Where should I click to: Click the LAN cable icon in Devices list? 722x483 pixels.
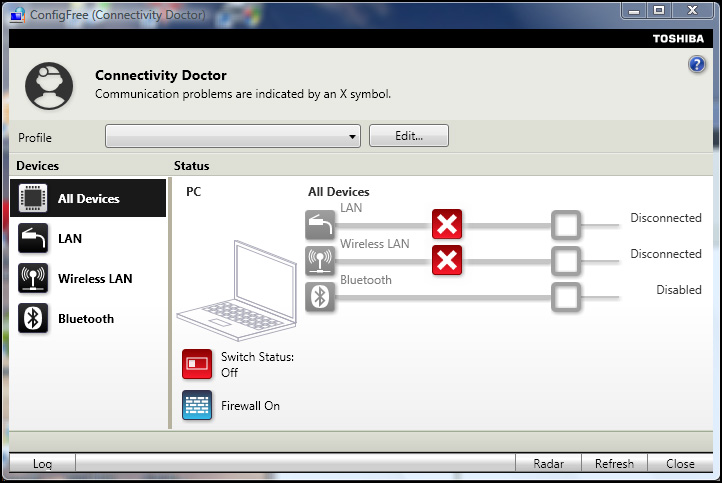point(33,238)
